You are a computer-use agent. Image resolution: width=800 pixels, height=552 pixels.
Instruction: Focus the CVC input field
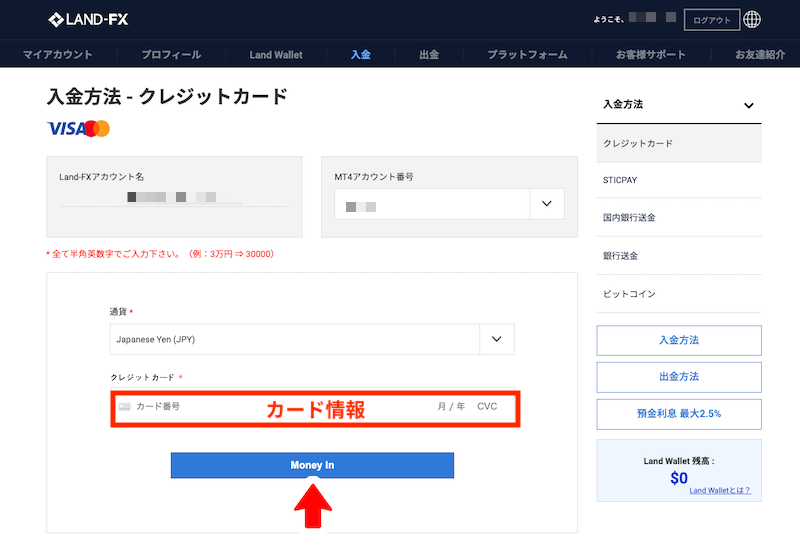(487, 407)
